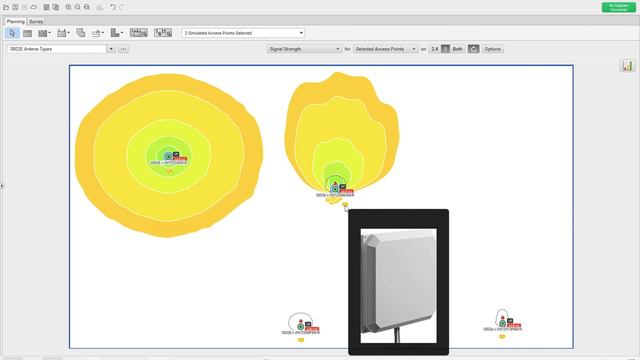Expand the left side panel arrow
The image size is (640, 360).
[x=2, y=186]
